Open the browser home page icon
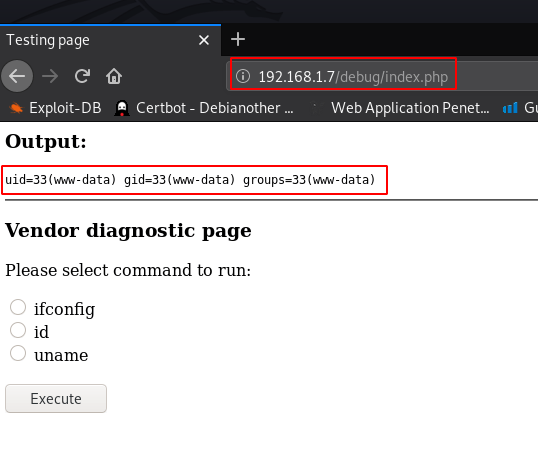 [114, 76]
